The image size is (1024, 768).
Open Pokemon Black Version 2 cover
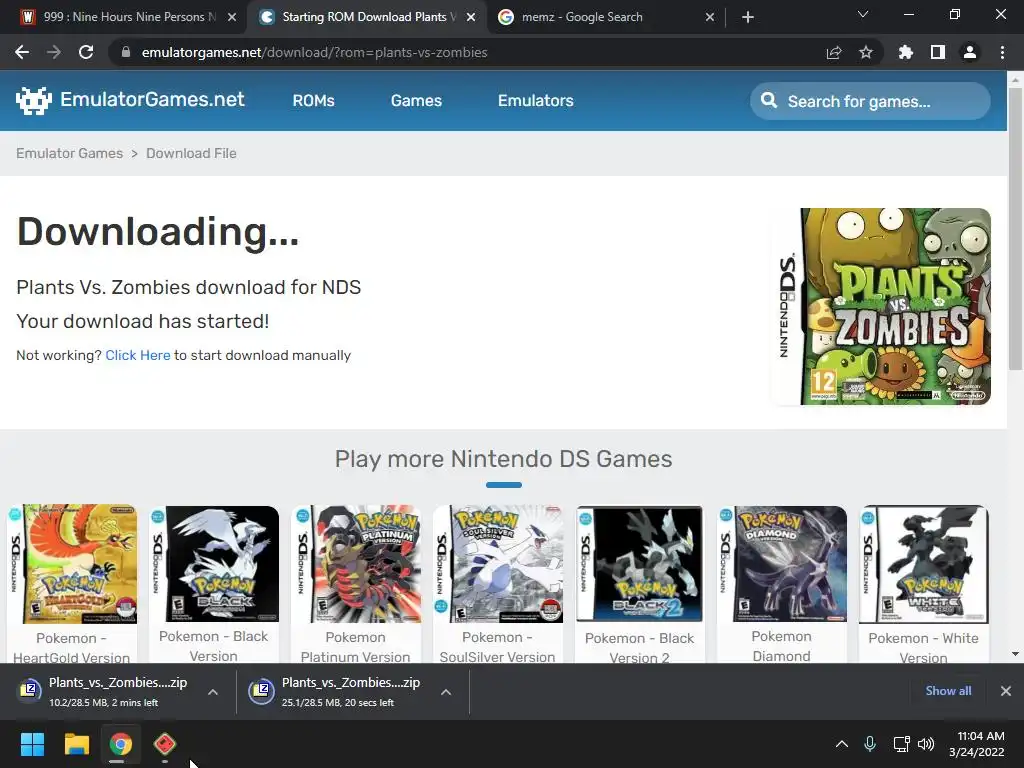639,564
